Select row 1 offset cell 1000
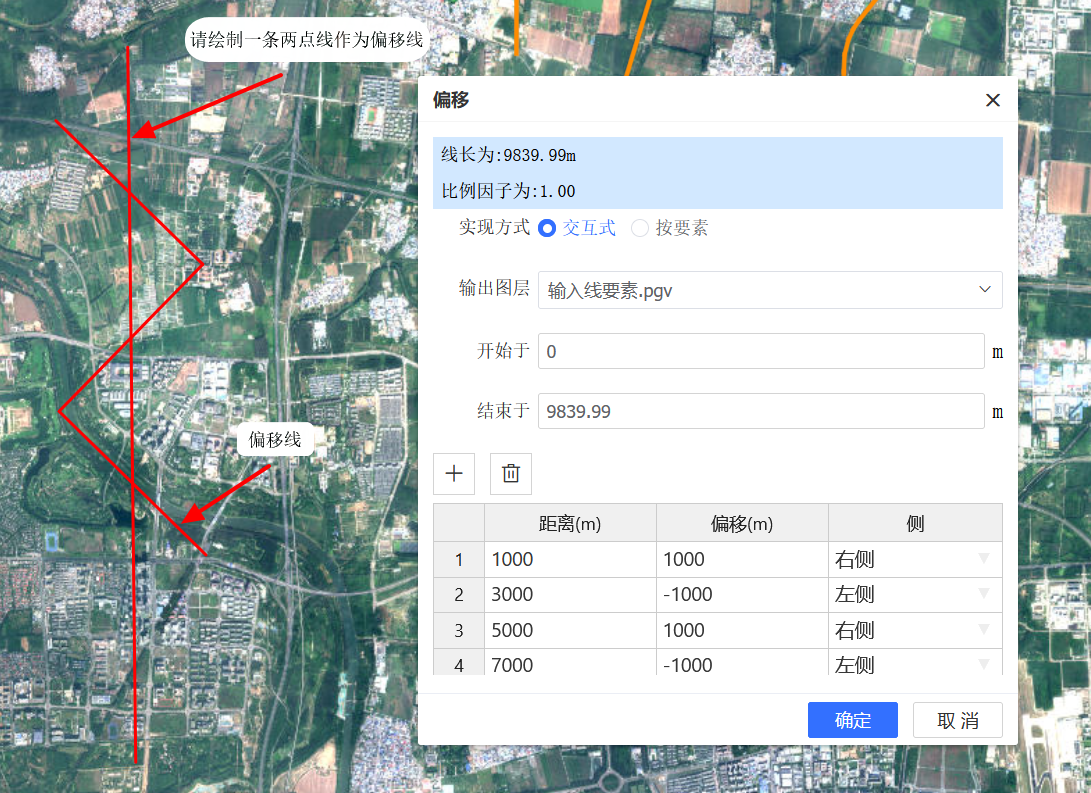Viewport: 1091px width, 793px height. pyautogui.click(x=742, y=559)
